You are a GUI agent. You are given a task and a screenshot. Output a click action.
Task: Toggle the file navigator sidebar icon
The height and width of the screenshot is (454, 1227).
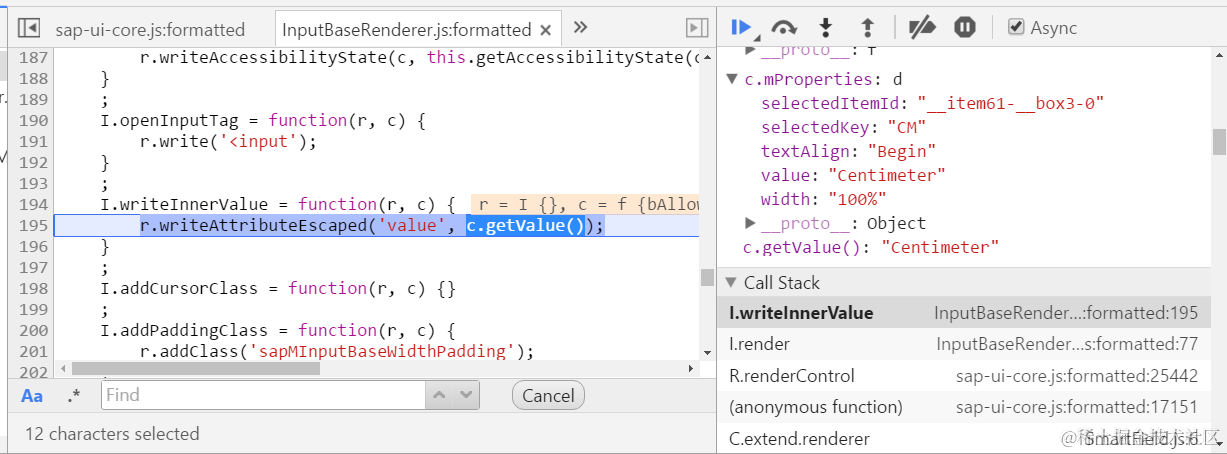point(29,28)
